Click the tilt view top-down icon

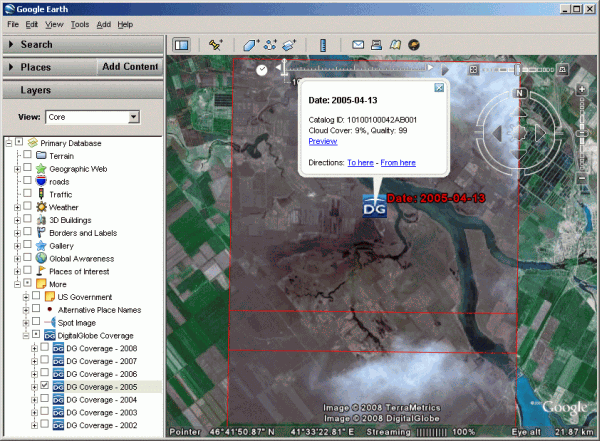click(473, 70)
